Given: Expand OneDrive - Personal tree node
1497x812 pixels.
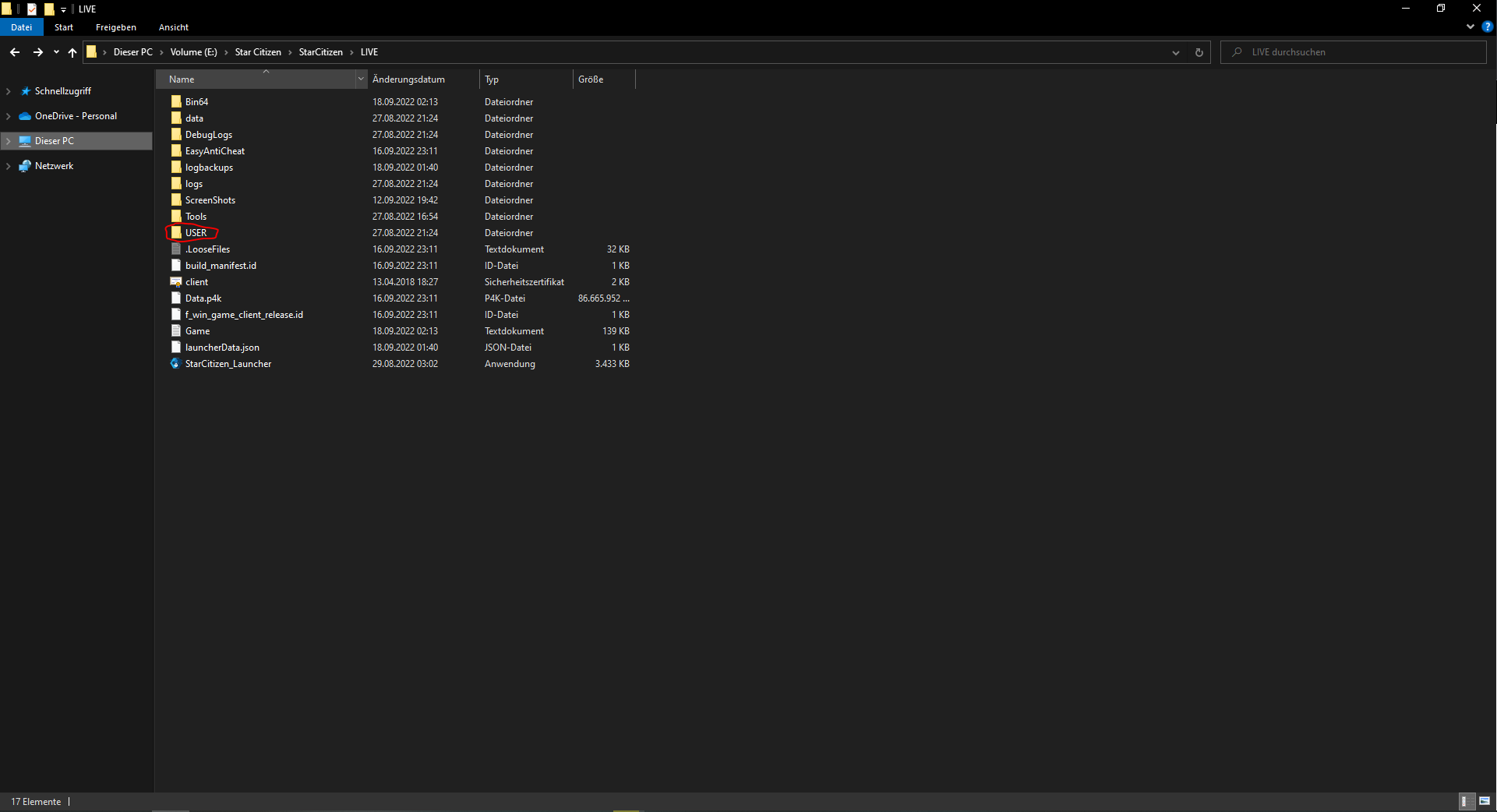Looking at the screenshot, I should pos(9,116).
